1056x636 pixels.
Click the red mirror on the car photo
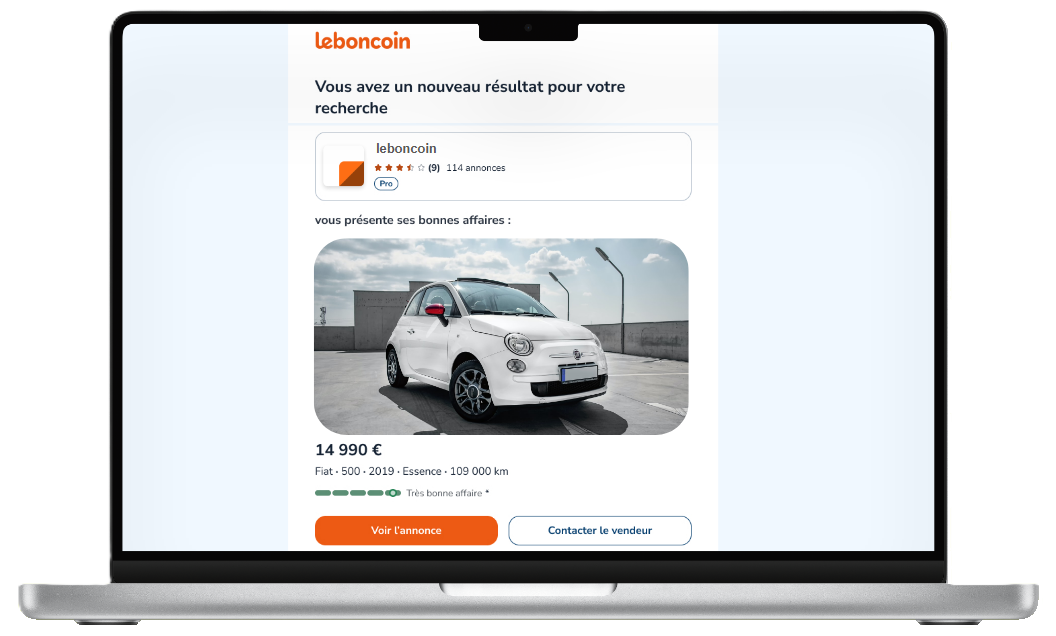click(x=436, y=310)
